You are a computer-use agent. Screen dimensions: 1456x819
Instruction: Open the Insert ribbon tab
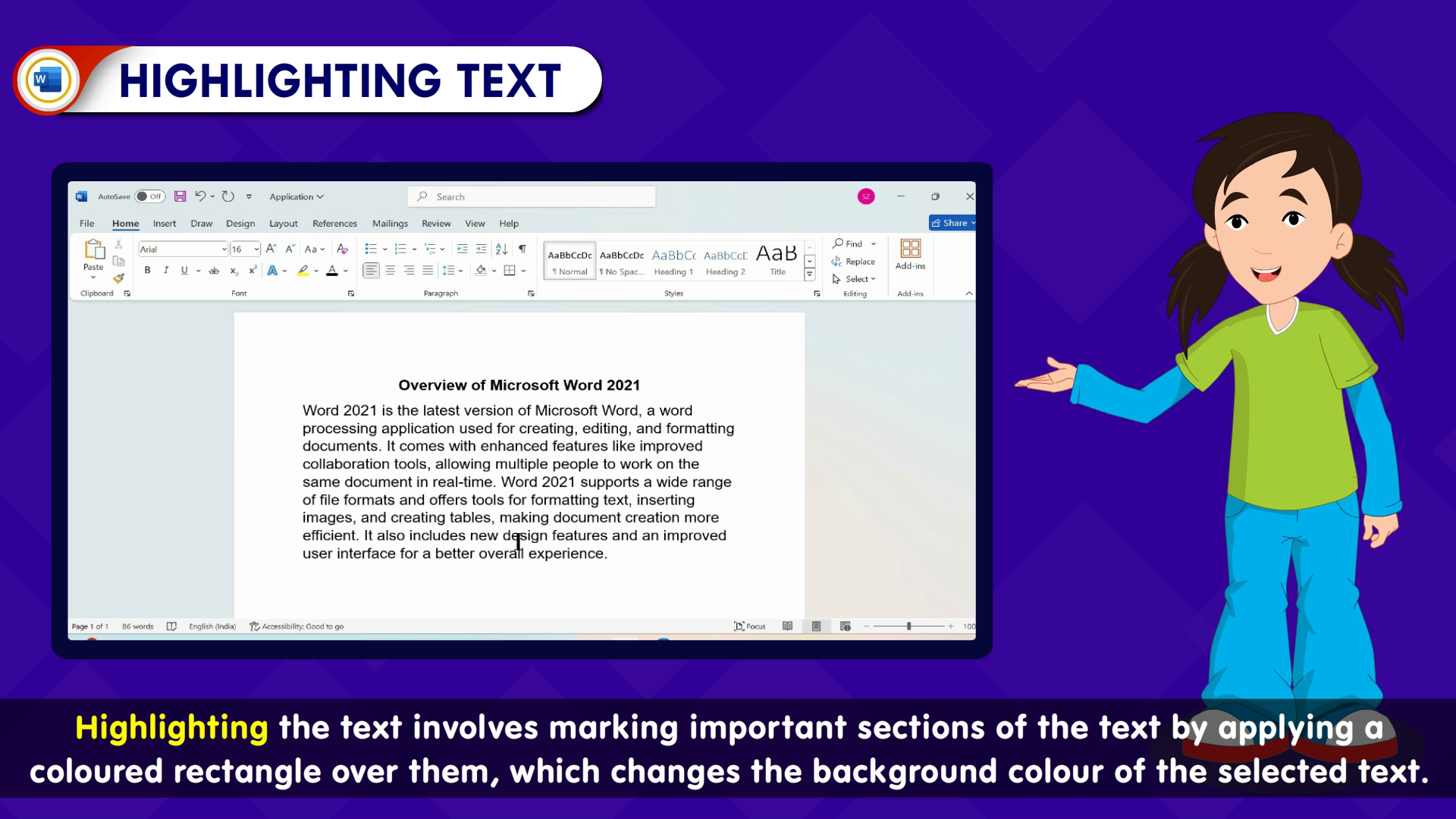[x=164, y=224]
